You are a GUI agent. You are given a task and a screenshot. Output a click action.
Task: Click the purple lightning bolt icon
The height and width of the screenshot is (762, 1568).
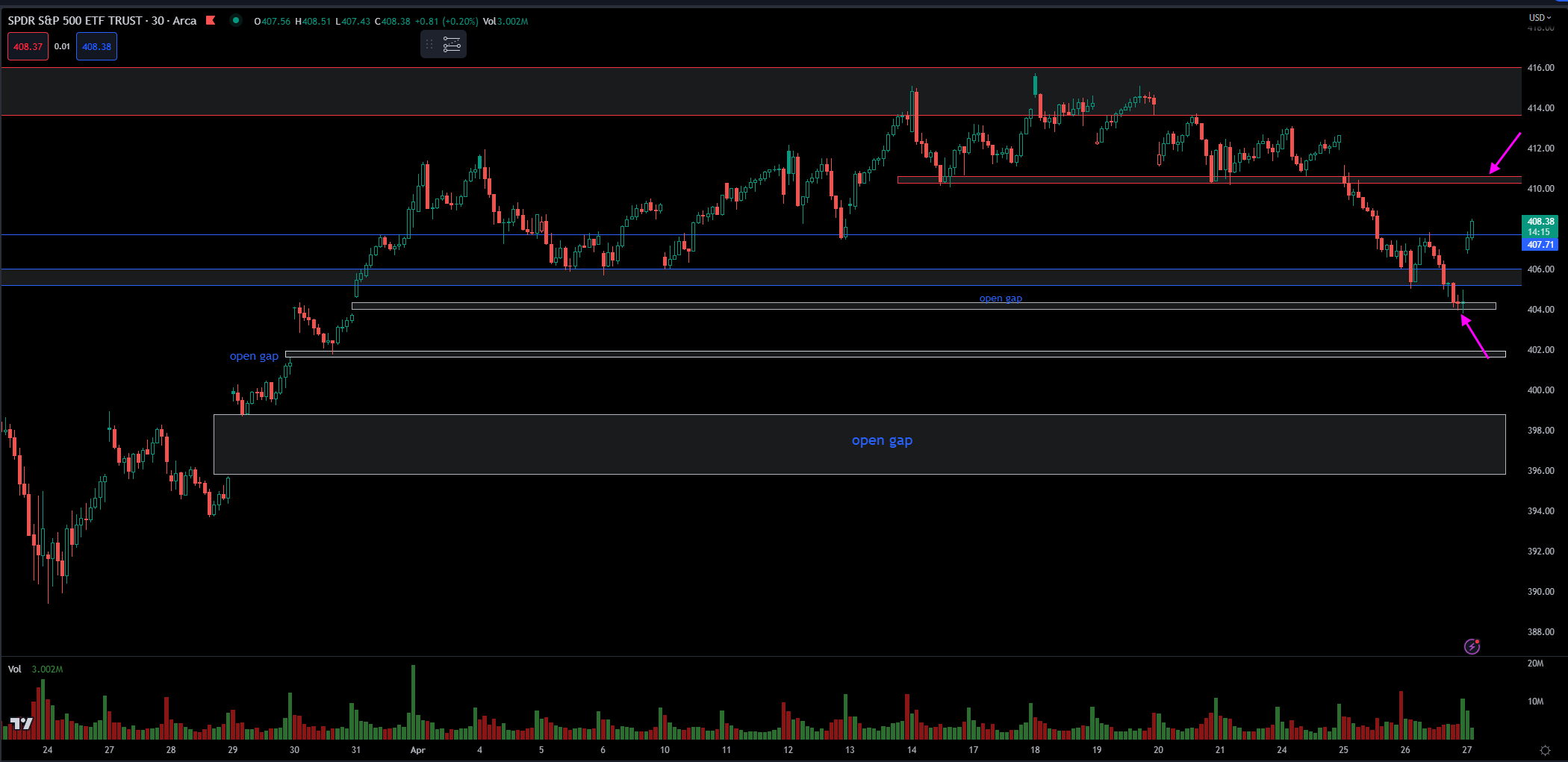point(1472,646)
